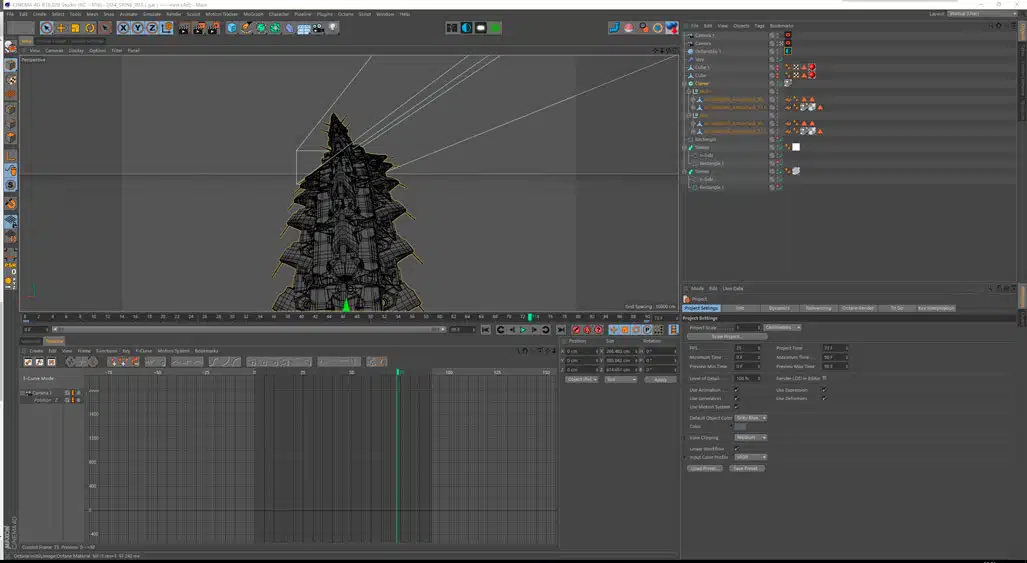The image size is (1027, 563).
Task: Open the Project Scale units dropdown
Action: [x=782, y=327]
